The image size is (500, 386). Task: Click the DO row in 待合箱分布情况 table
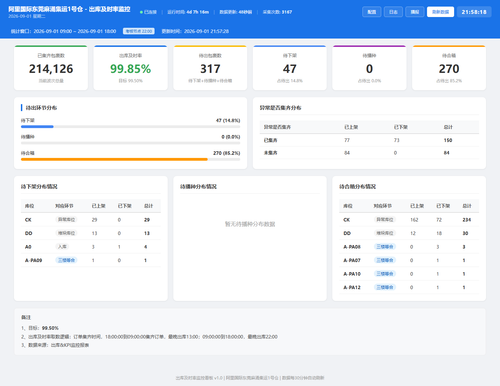(x=409, y=233)
